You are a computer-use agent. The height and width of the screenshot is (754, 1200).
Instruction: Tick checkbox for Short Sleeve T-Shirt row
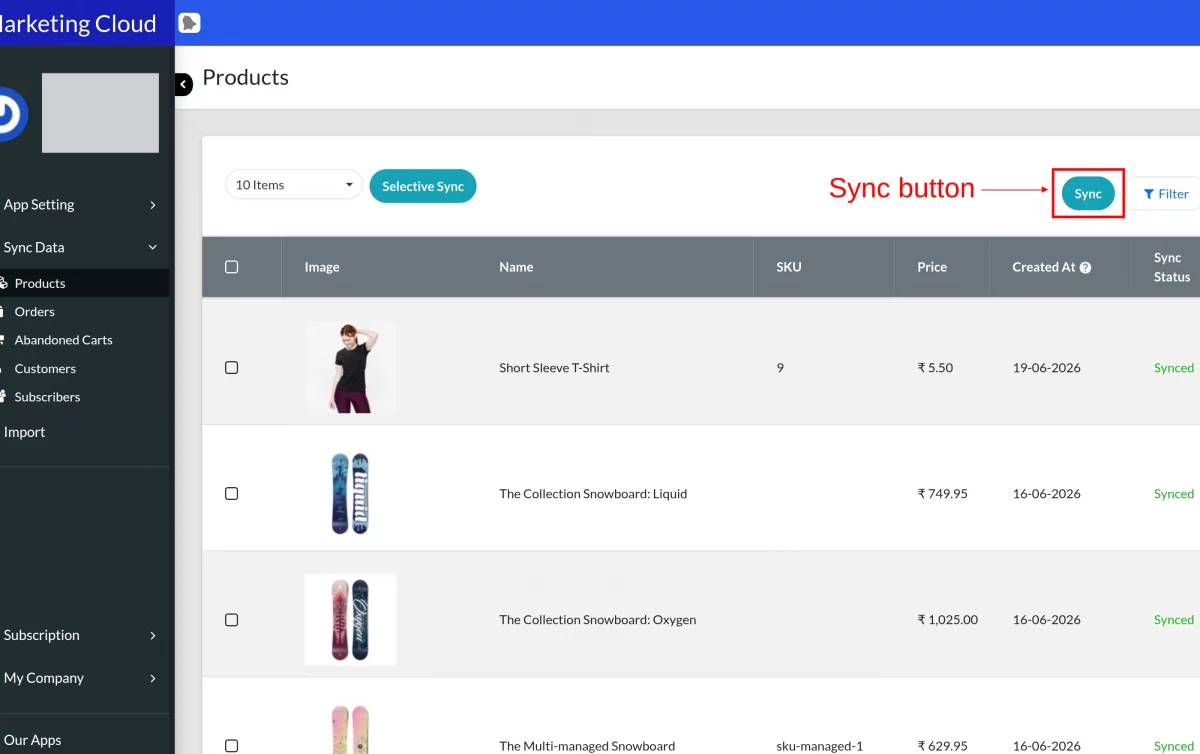[232, 368]
